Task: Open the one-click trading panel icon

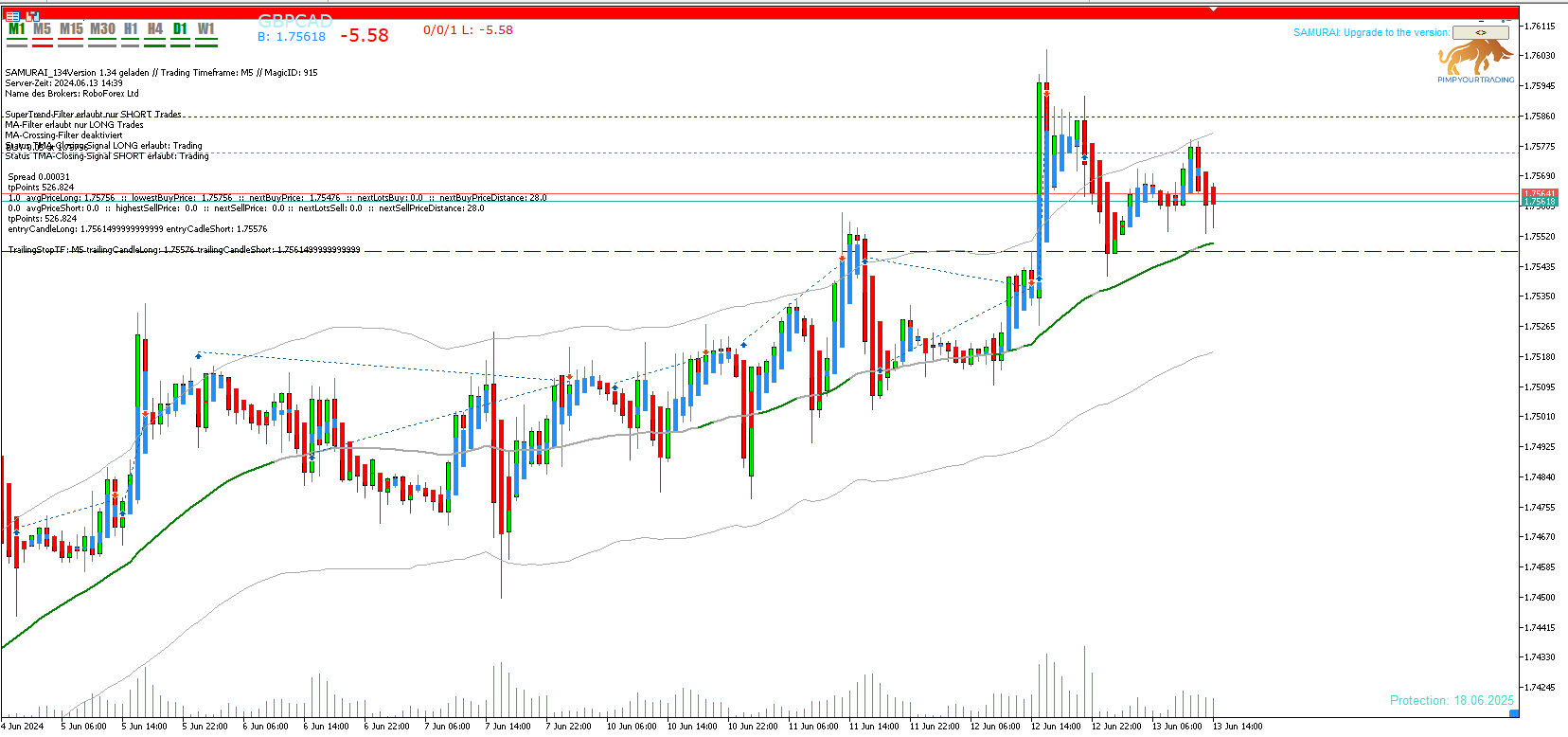Action: [x=33, y=16]
